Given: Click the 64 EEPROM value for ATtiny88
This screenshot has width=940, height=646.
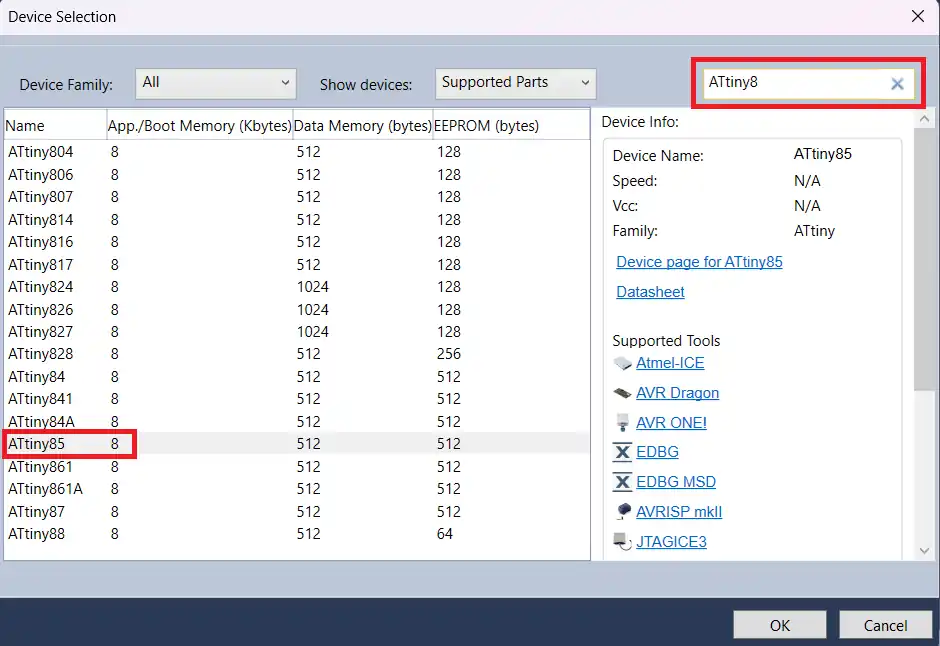Looking at the screenshot, I should (x=444, y=534).
